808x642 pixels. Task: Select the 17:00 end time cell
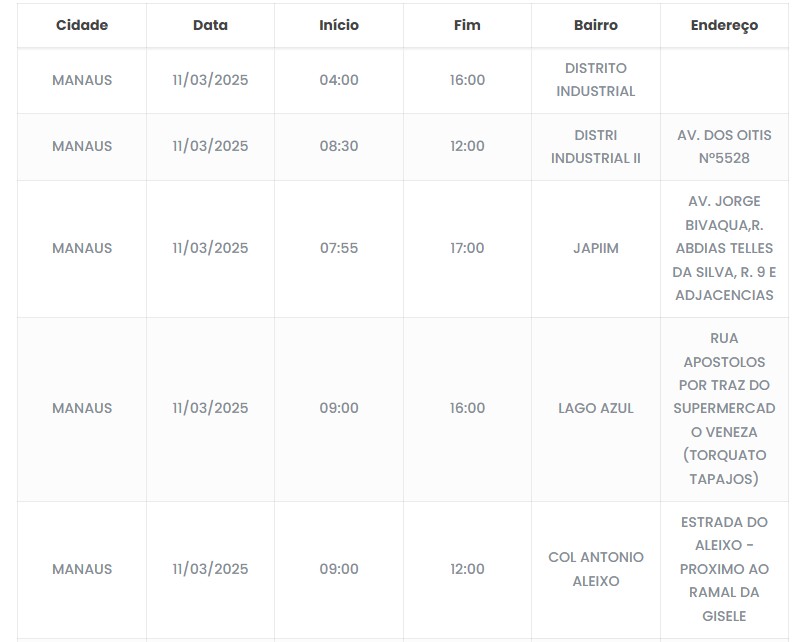(x=467, y=248)
